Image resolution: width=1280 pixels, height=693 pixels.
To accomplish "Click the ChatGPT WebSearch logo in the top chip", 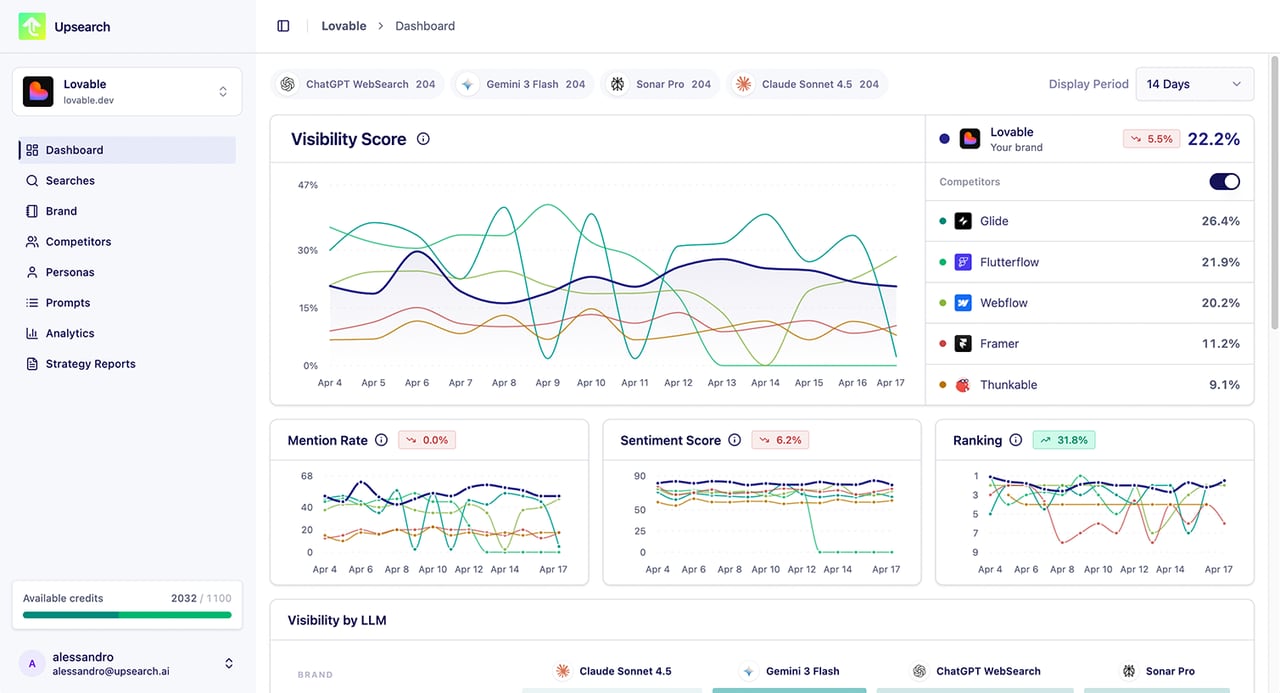I will coord(288,84).
